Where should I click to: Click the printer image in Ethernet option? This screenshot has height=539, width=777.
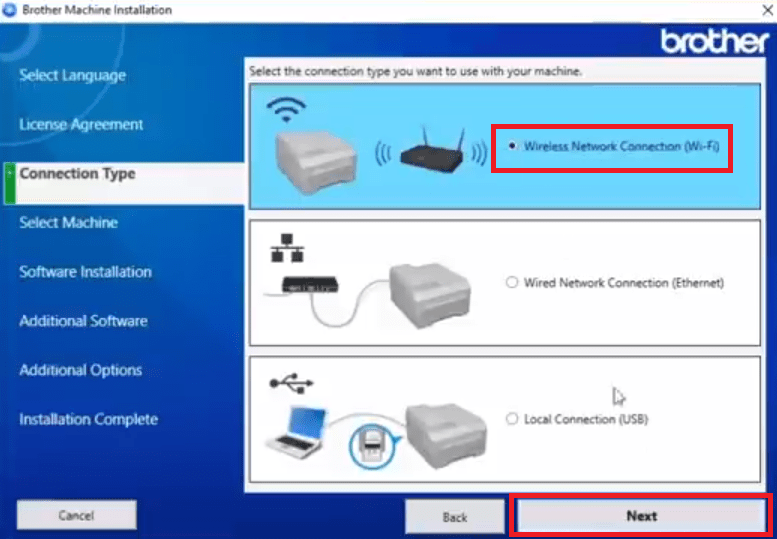(x=430, y=295)
